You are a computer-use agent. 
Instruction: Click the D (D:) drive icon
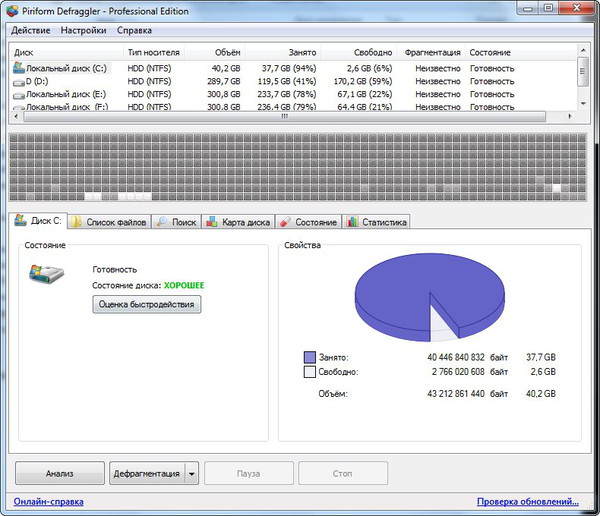[x=19, y=81]
